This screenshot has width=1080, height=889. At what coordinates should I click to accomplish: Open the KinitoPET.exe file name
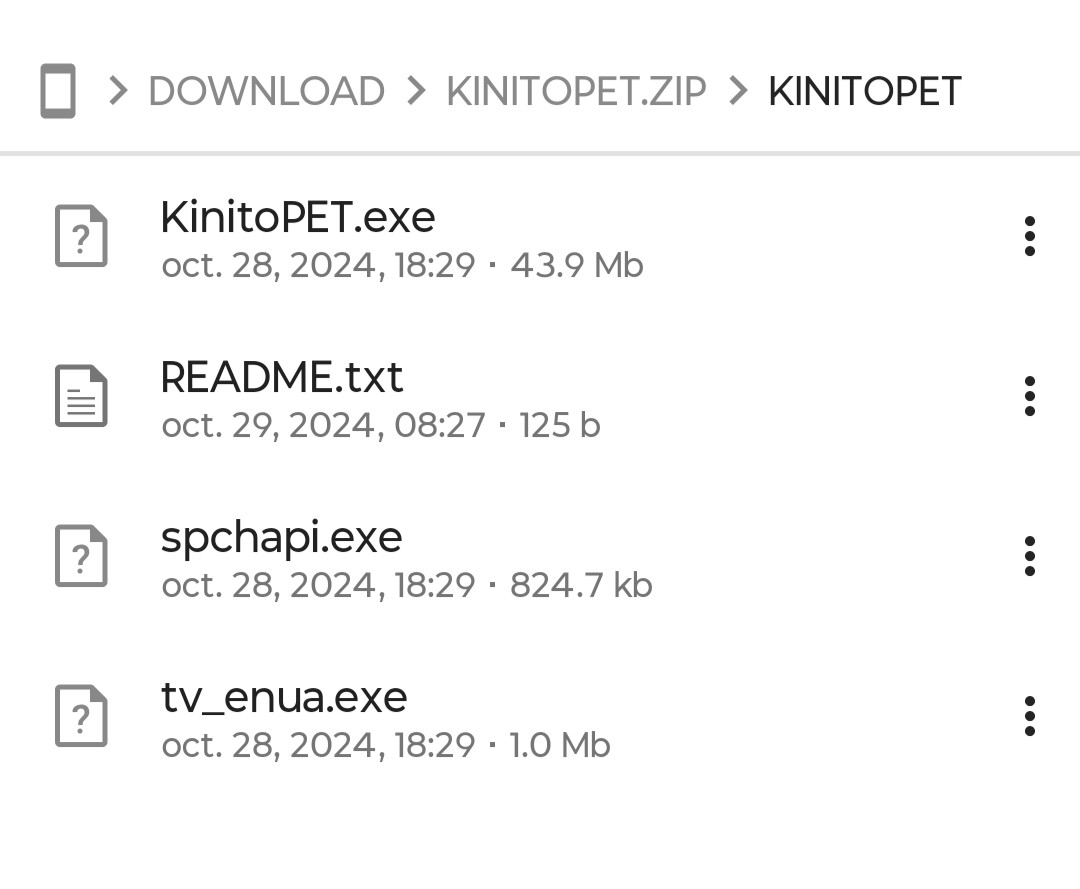[x=298, y=217]
